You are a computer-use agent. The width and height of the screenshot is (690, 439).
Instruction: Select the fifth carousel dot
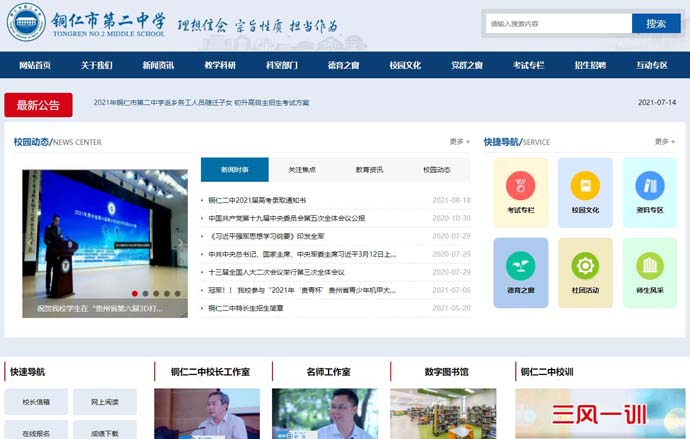(x=177, y=293)
